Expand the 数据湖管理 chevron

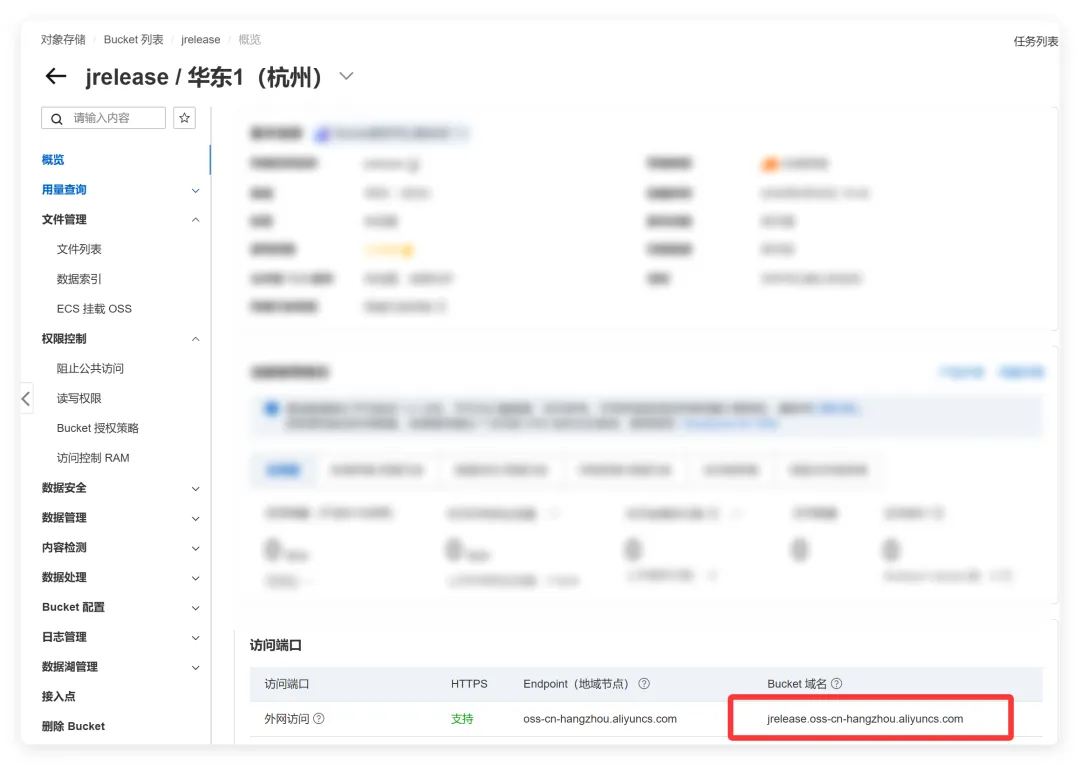[x=196, y=667]
